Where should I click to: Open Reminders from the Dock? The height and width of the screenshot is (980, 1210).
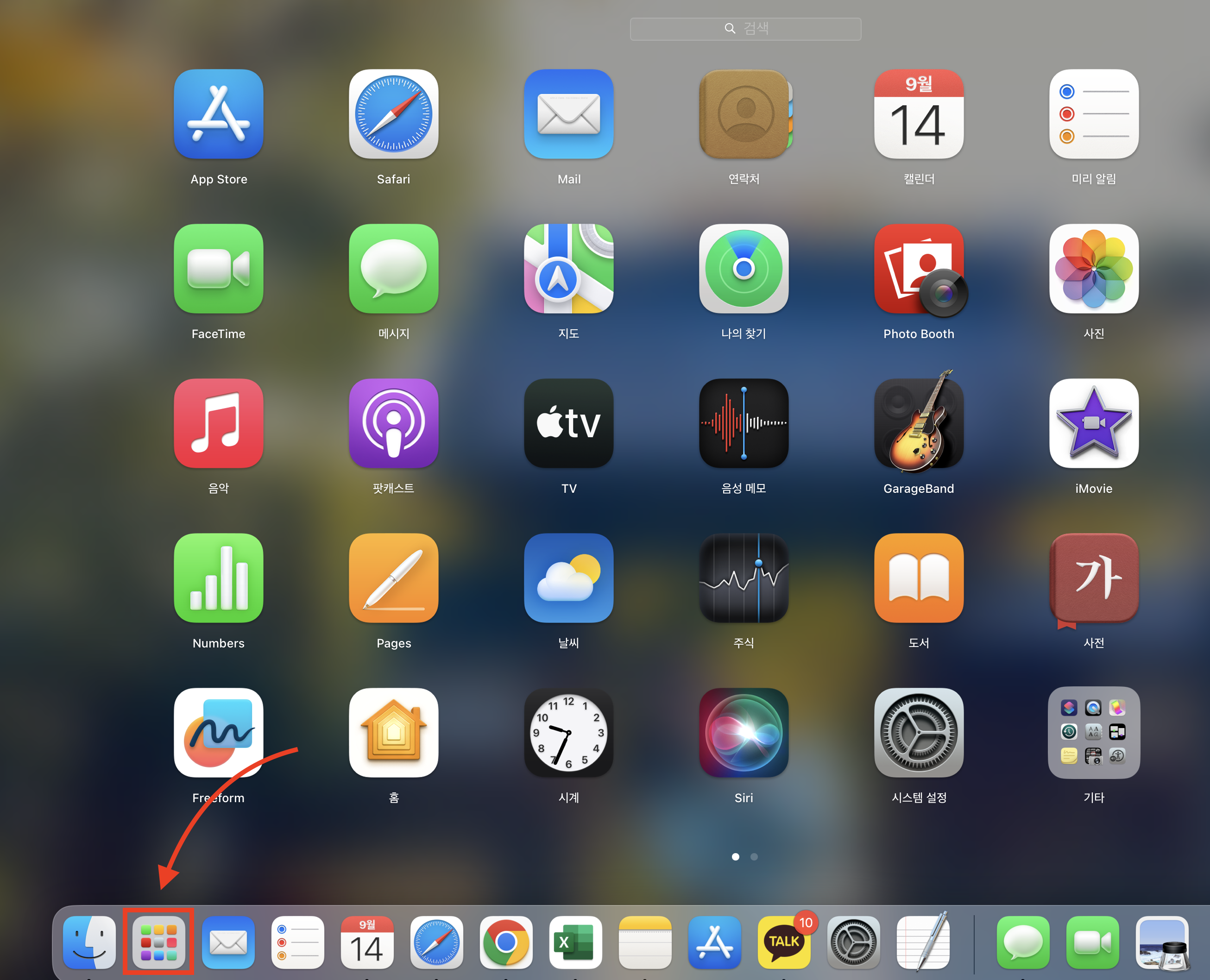tap(297, 942)
